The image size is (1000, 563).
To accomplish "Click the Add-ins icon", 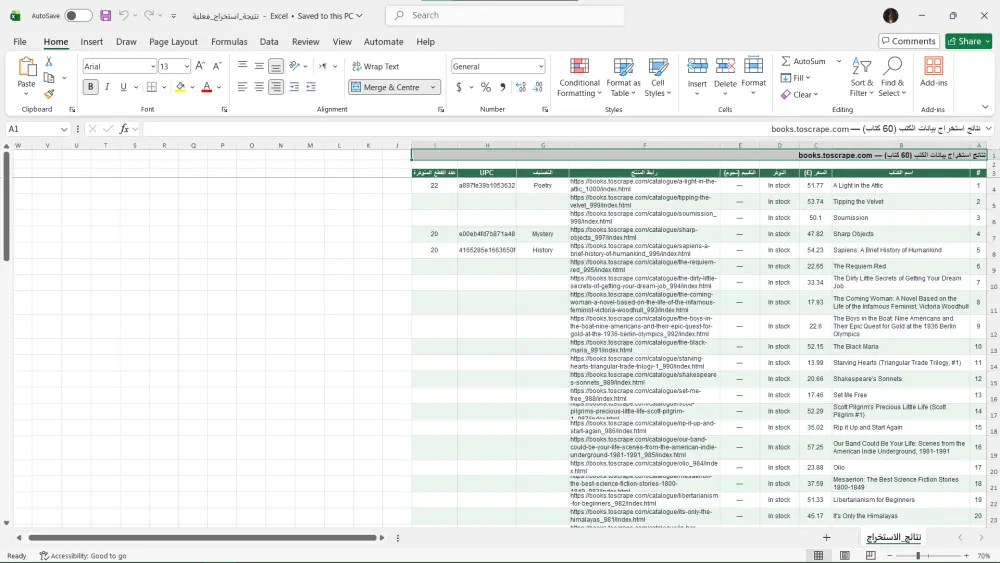I will pyautogui.click(x=934, y=66).
